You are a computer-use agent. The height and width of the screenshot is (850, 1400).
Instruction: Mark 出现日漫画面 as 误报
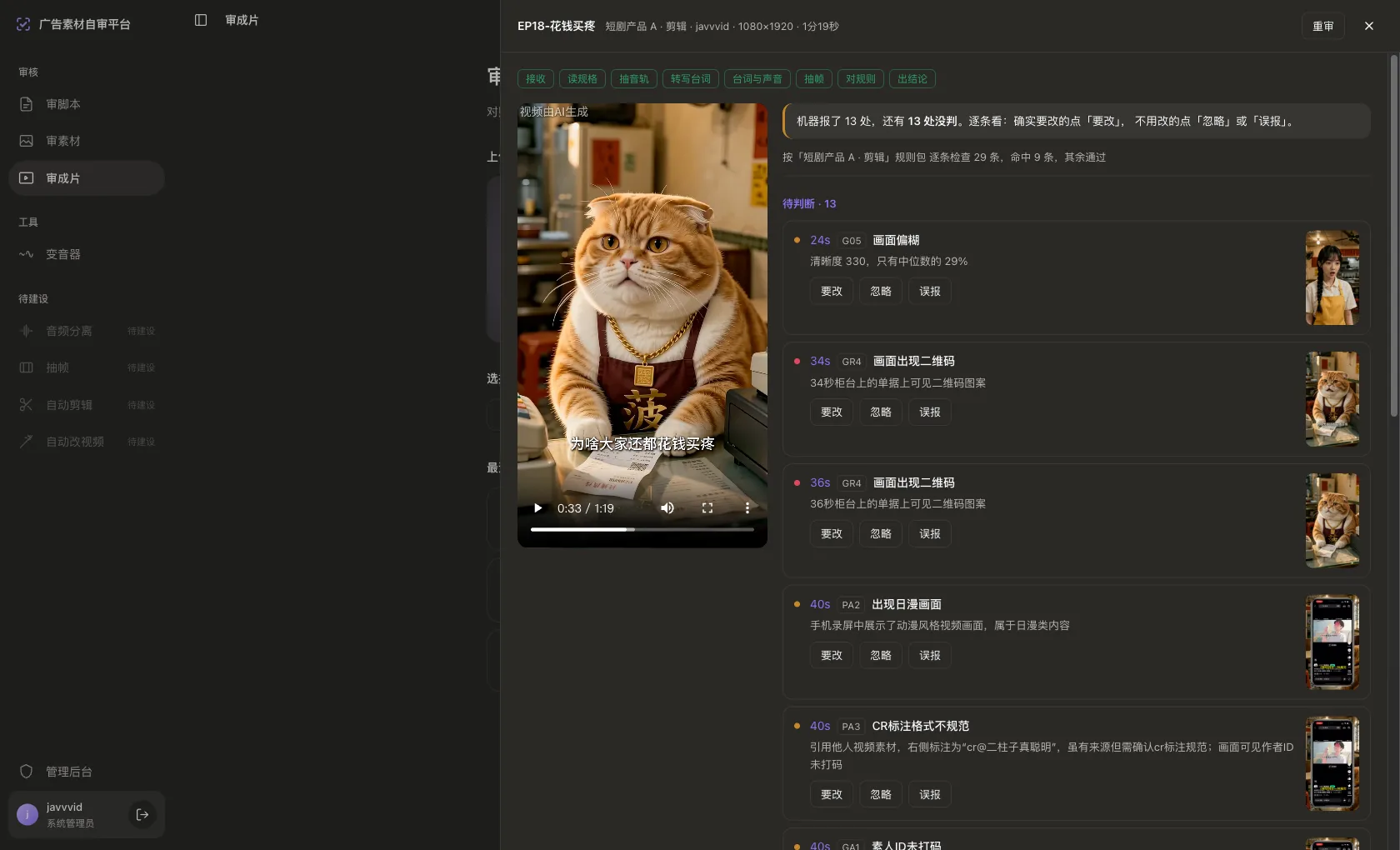(930, 656)
